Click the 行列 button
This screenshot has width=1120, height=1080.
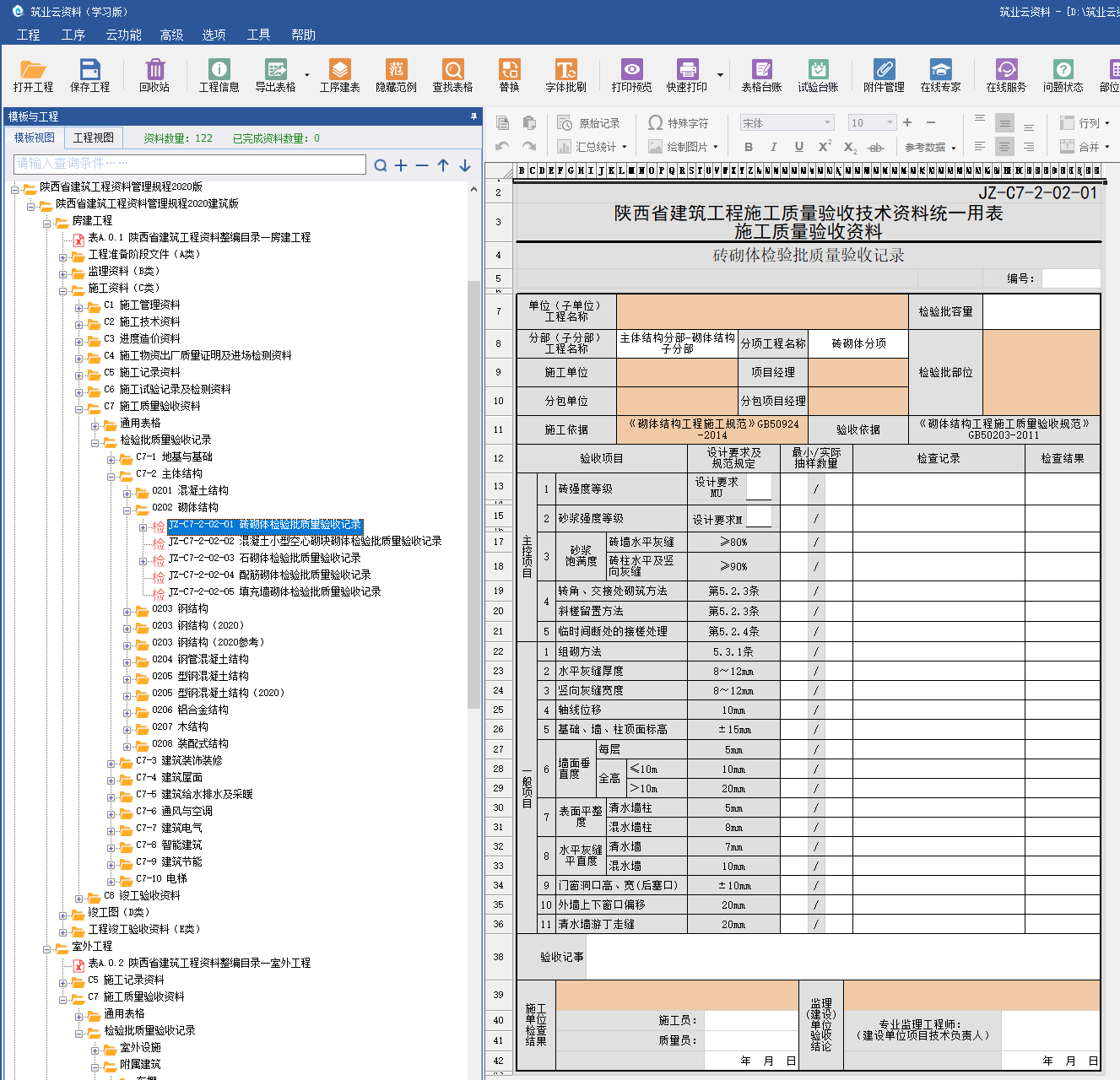[x=1084, y=123]
